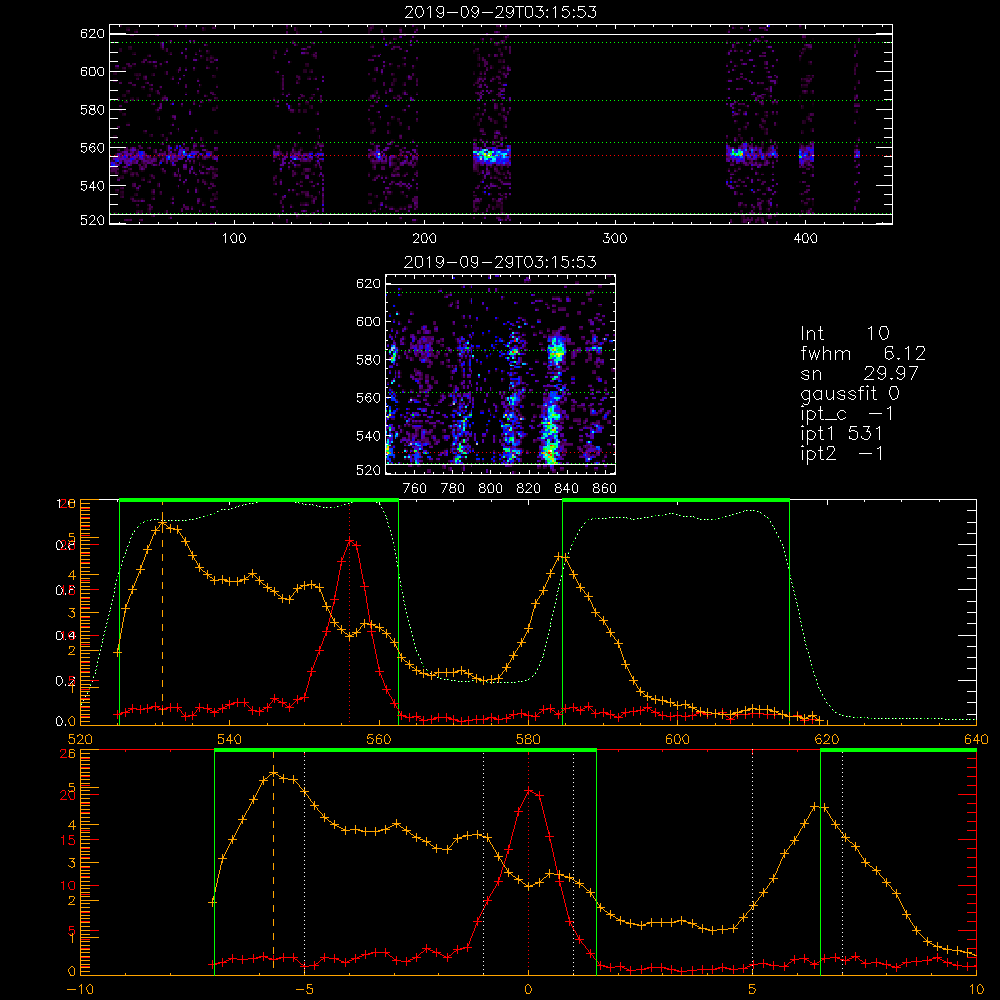Viewport: 1000px width, 1000px height.
Task: Click x-axis label 760 of middle image
Action: tap(415, 489)
